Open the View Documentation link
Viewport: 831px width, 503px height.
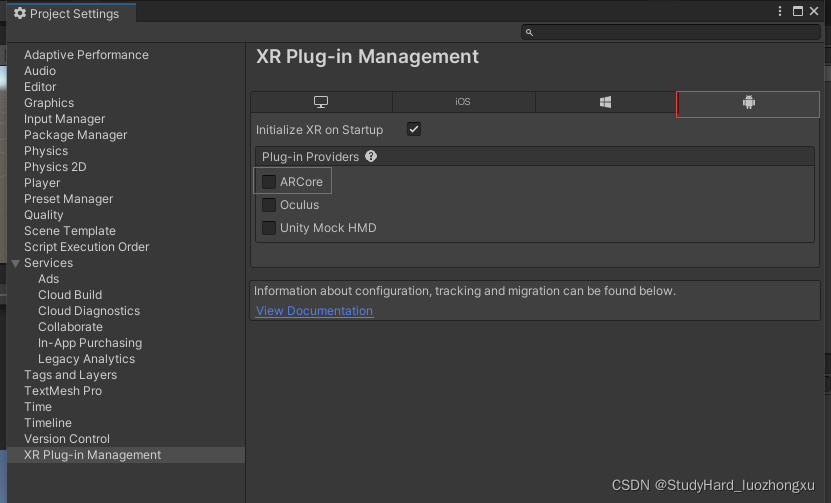point(314,311)
